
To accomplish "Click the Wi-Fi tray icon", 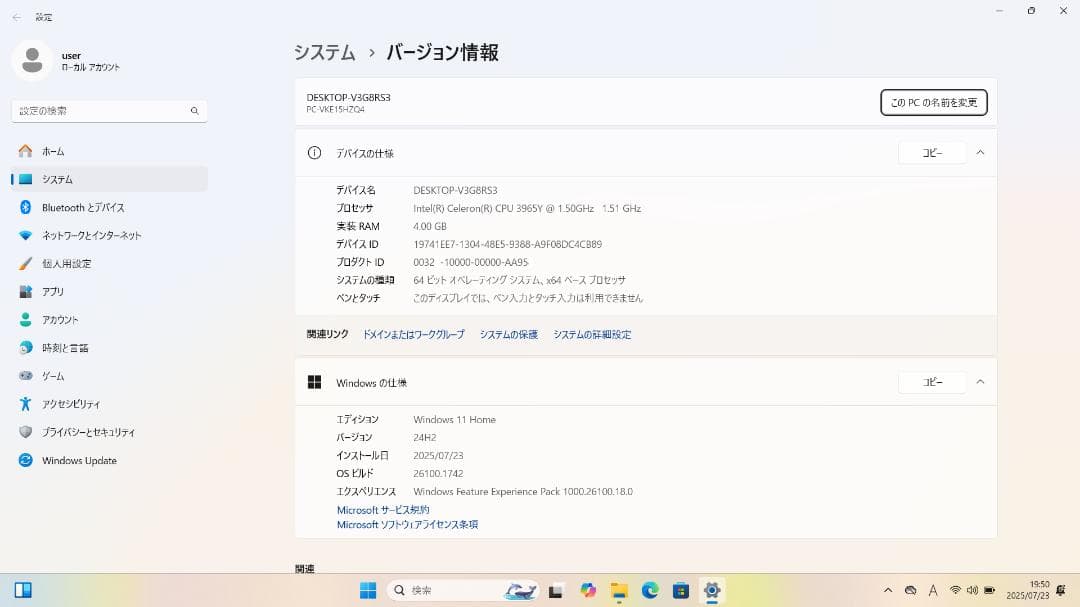I will tap(955, 590).
